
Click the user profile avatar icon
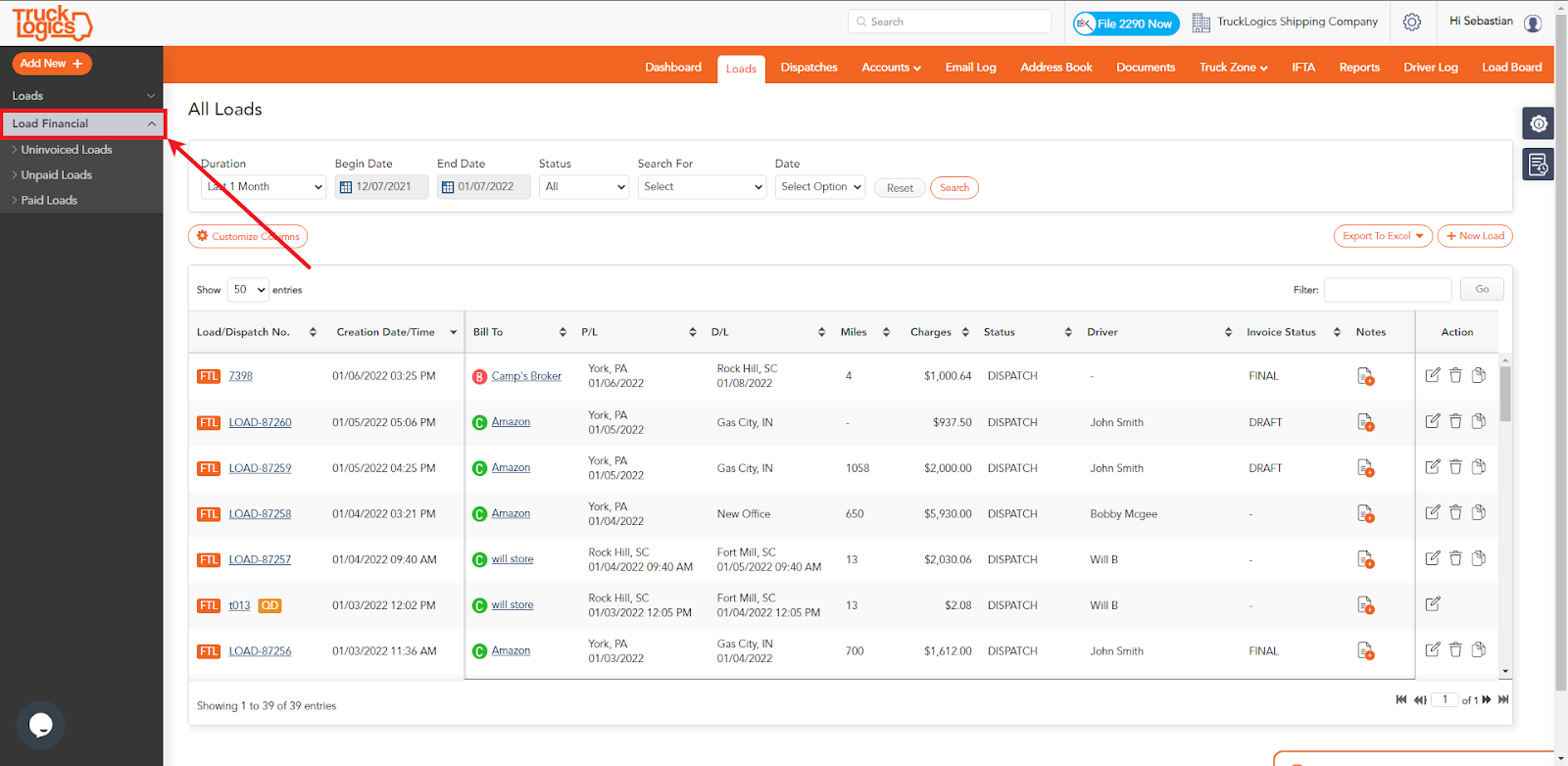tap(1533, 23)
